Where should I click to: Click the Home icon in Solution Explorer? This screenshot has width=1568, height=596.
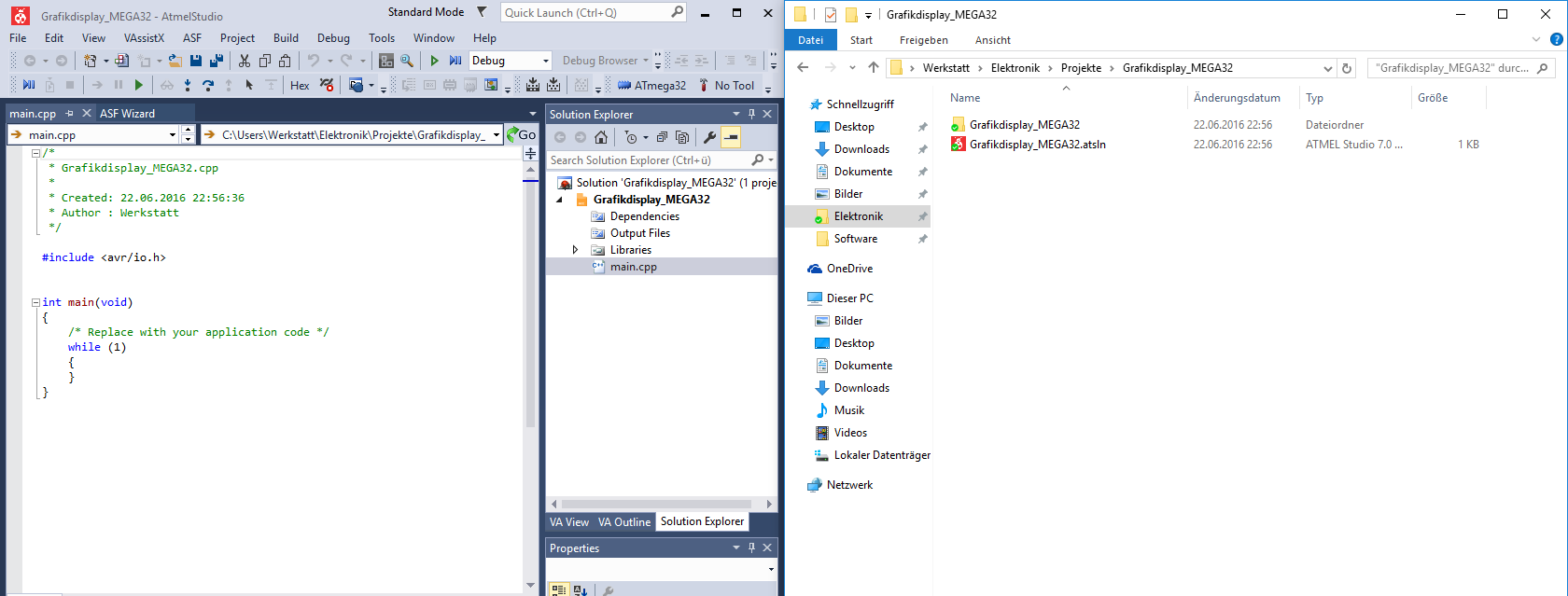coord(601,137)
